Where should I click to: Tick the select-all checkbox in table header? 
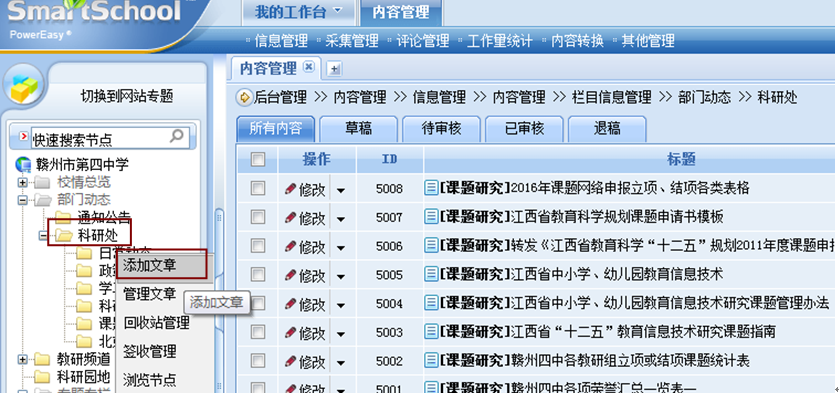pos(258,159)
